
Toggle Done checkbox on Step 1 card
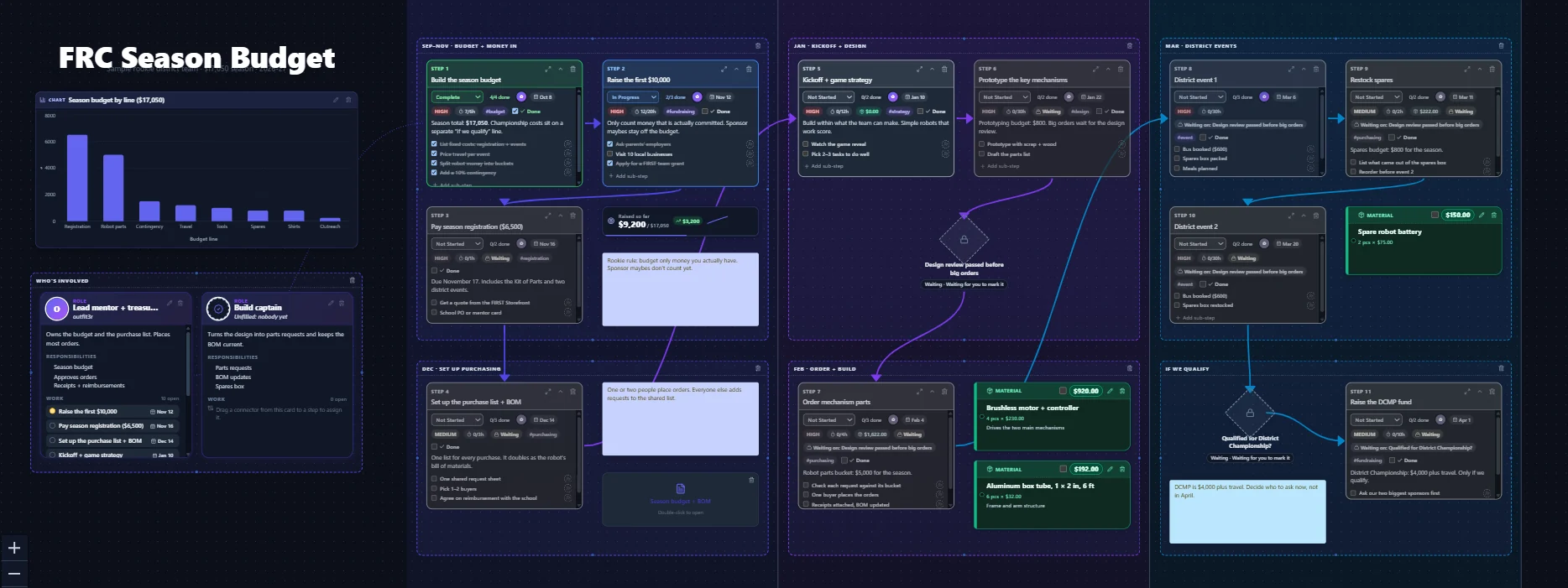(x=515, y=111)
